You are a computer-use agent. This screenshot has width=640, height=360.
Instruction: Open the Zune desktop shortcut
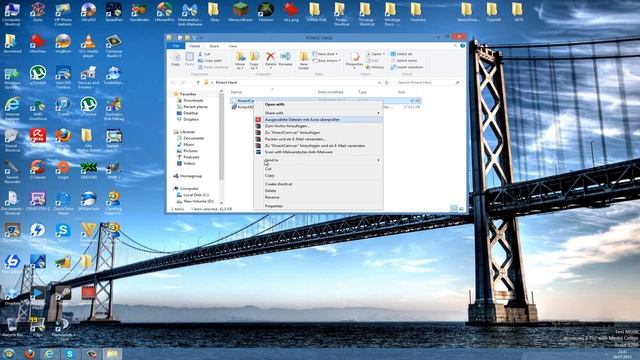tap(38, 12)
